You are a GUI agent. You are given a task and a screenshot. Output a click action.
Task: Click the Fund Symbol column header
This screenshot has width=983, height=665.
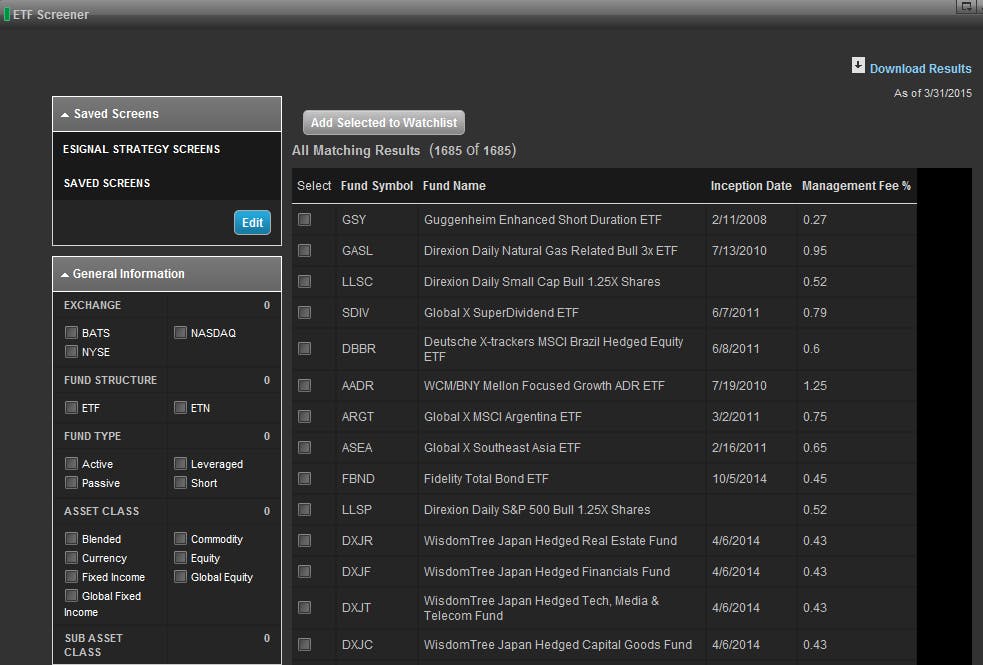376,186
